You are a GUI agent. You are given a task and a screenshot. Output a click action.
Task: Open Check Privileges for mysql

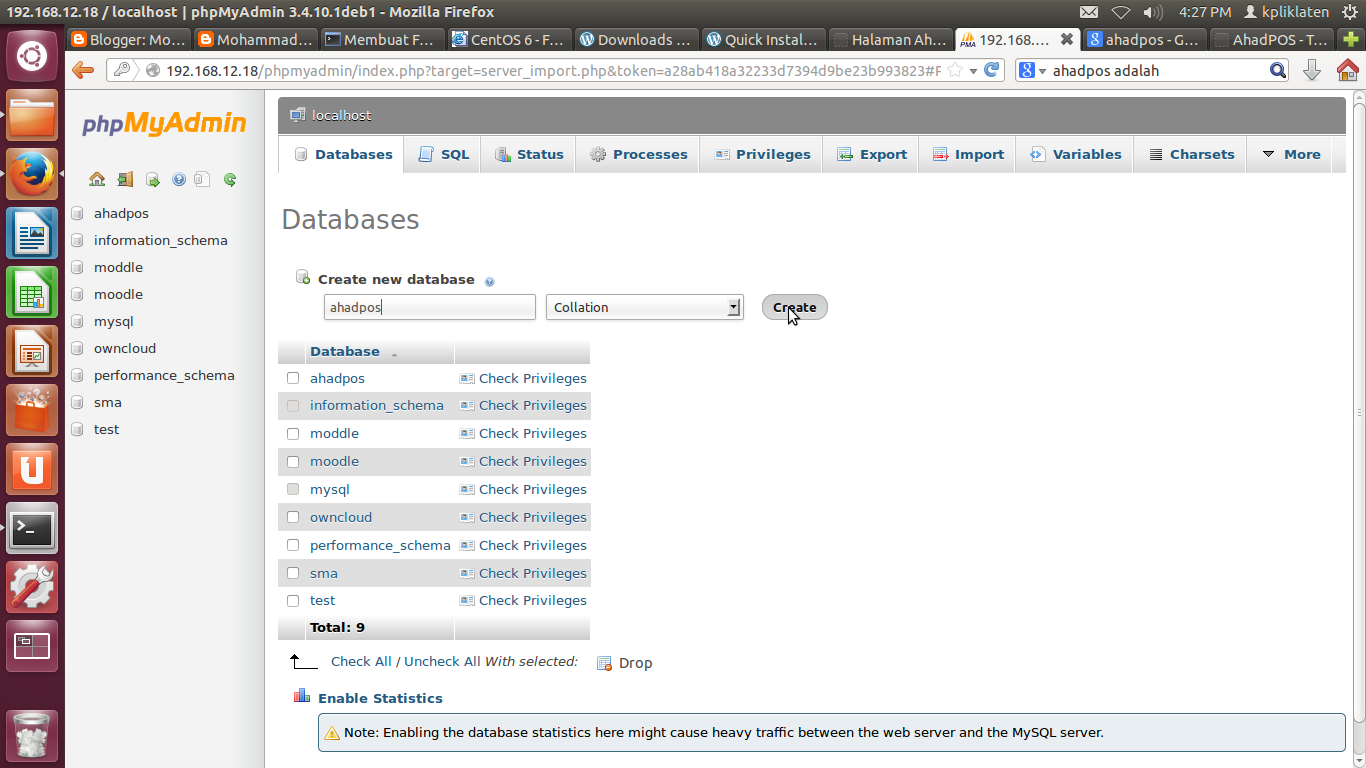pos(533,490)
